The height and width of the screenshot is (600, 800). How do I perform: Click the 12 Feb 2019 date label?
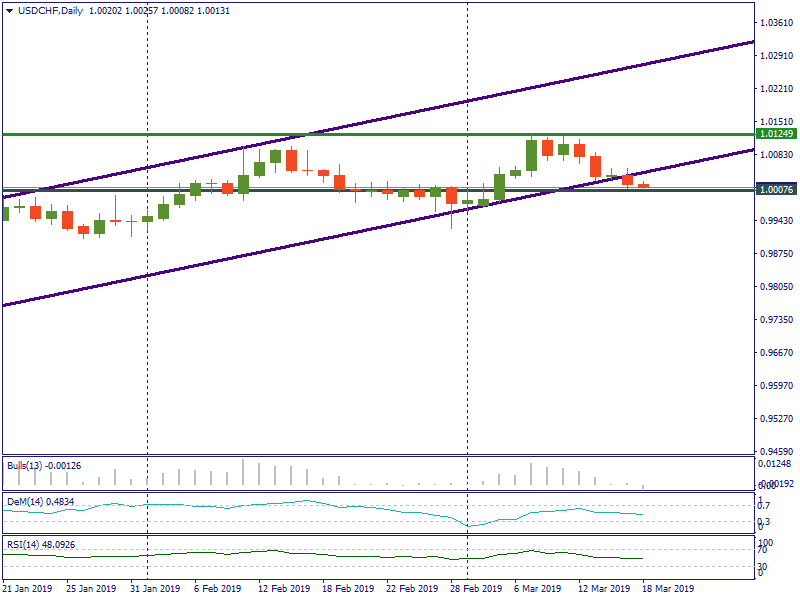coord(286,589)
